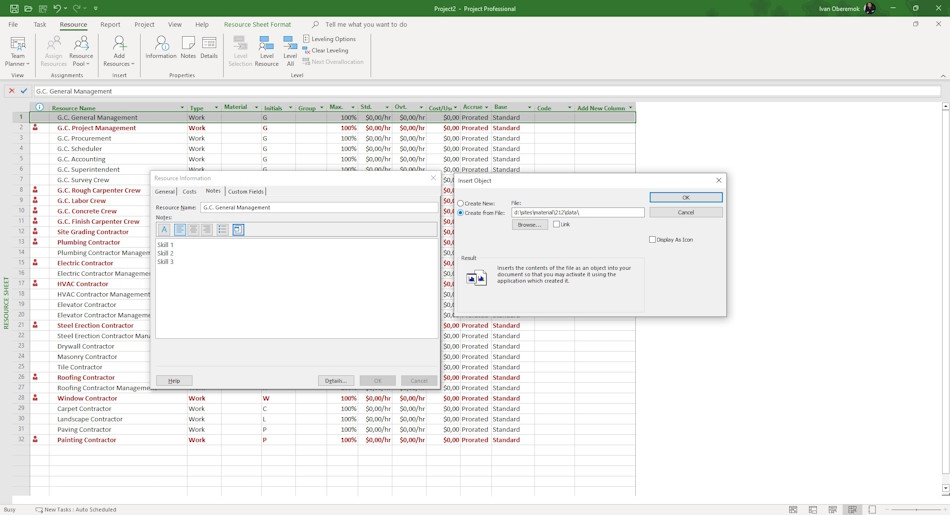Viewport: 950px width, 515px height.
Task: Enable the Link checkbox
Action: pos(556,224)
